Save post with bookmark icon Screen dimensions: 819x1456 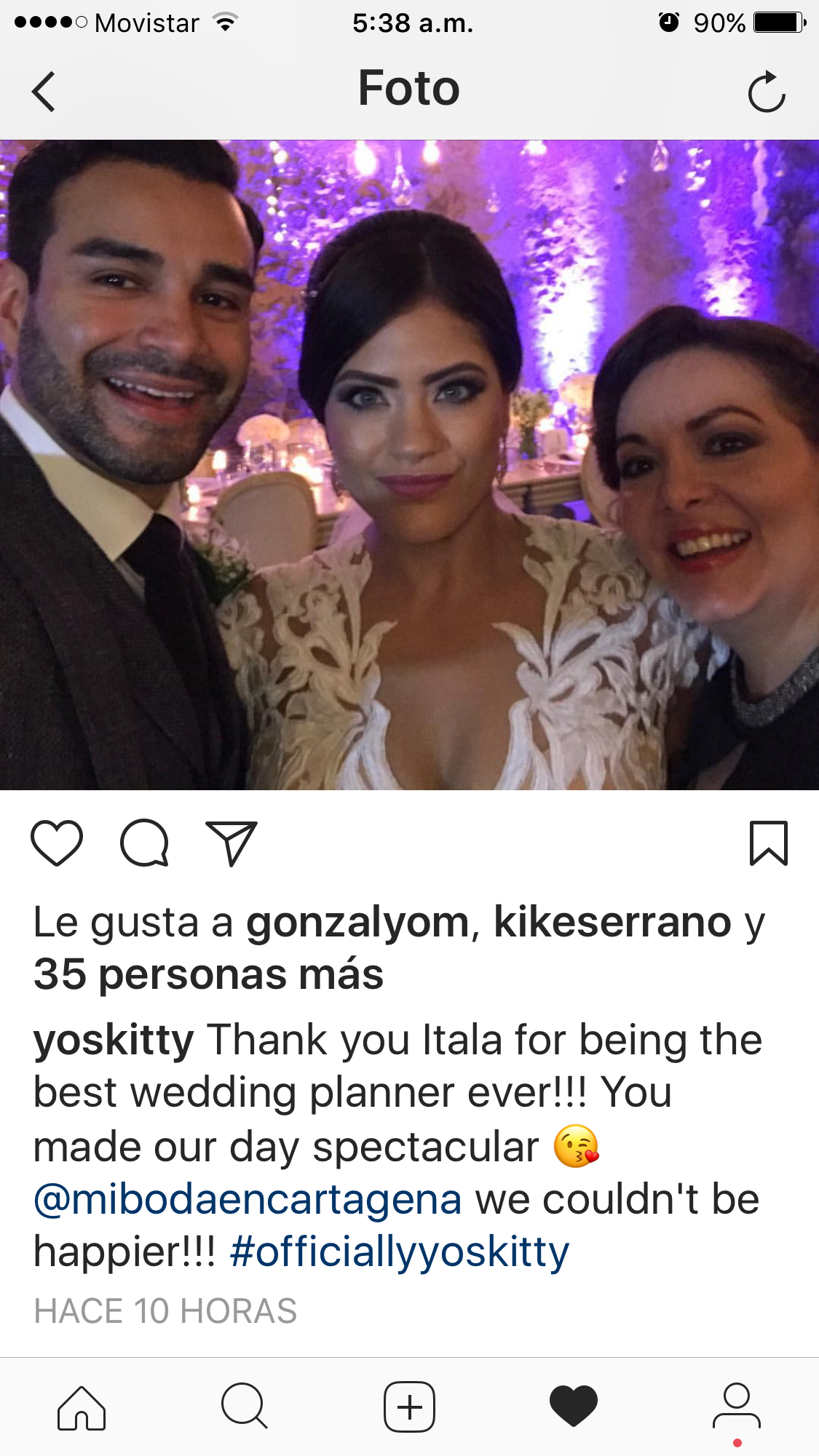point(769,843)
